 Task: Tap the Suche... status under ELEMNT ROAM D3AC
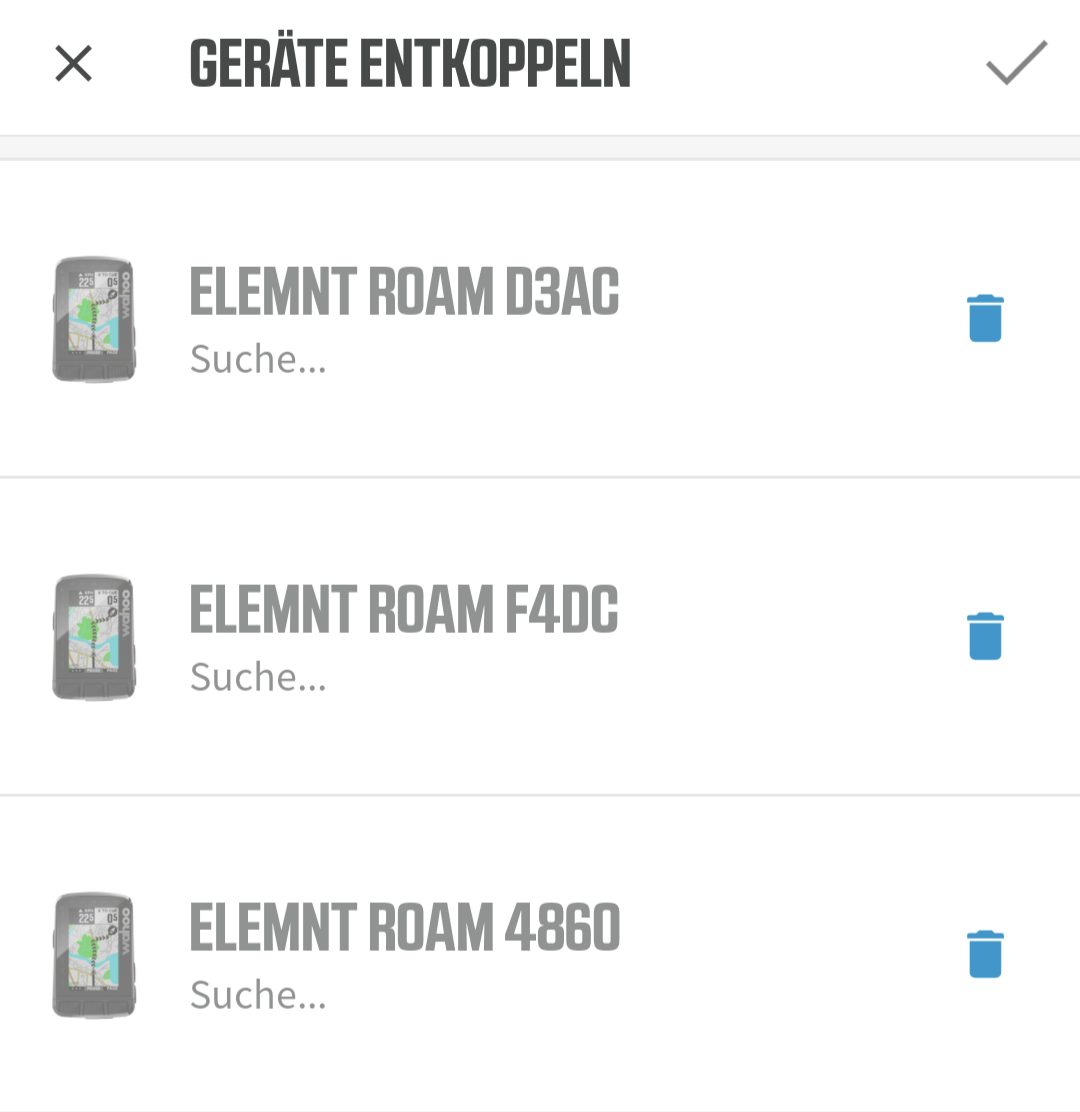[258, 359]
